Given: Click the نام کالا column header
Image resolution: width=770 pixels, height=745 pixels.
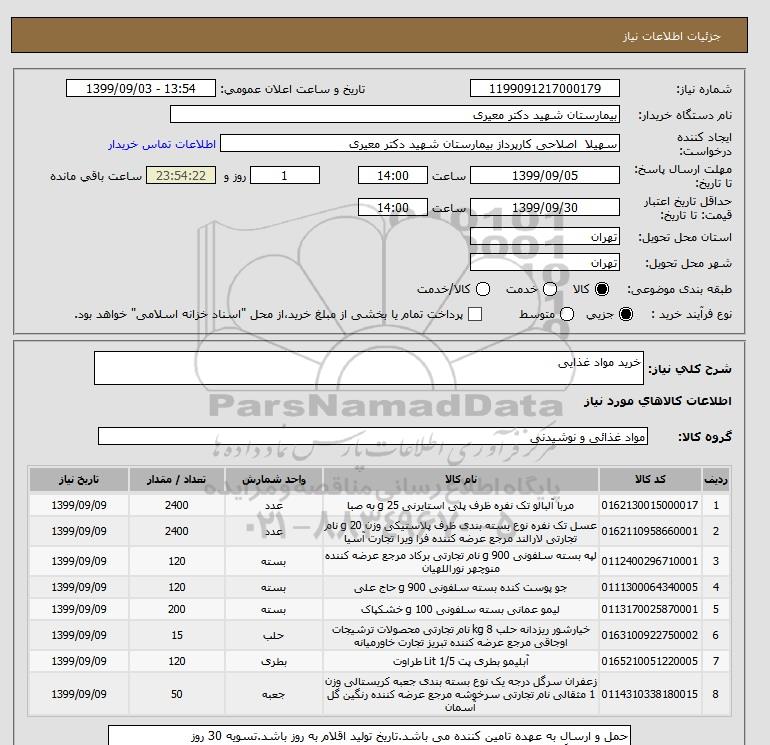Looking at the screenshot, I should click(x=461, y=479).
